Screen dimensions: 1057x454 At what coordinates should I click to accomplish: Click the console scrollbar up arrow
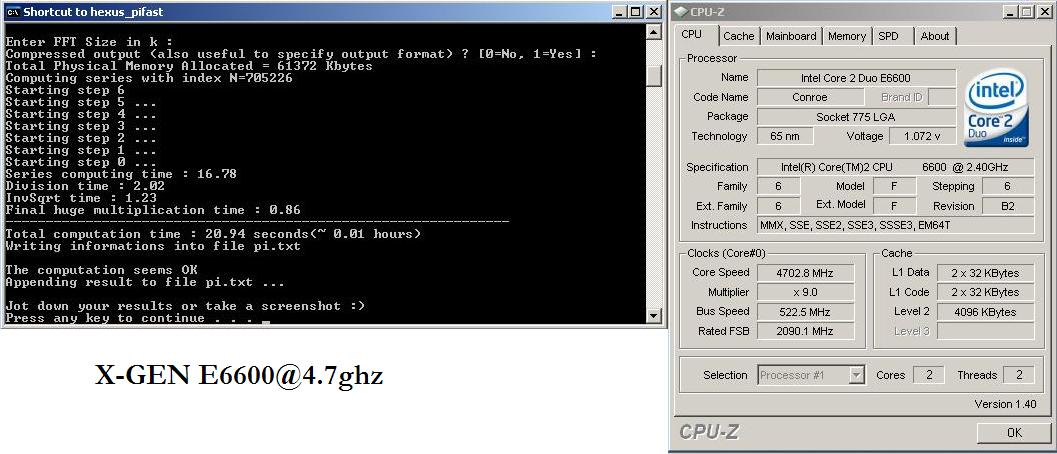653,32
